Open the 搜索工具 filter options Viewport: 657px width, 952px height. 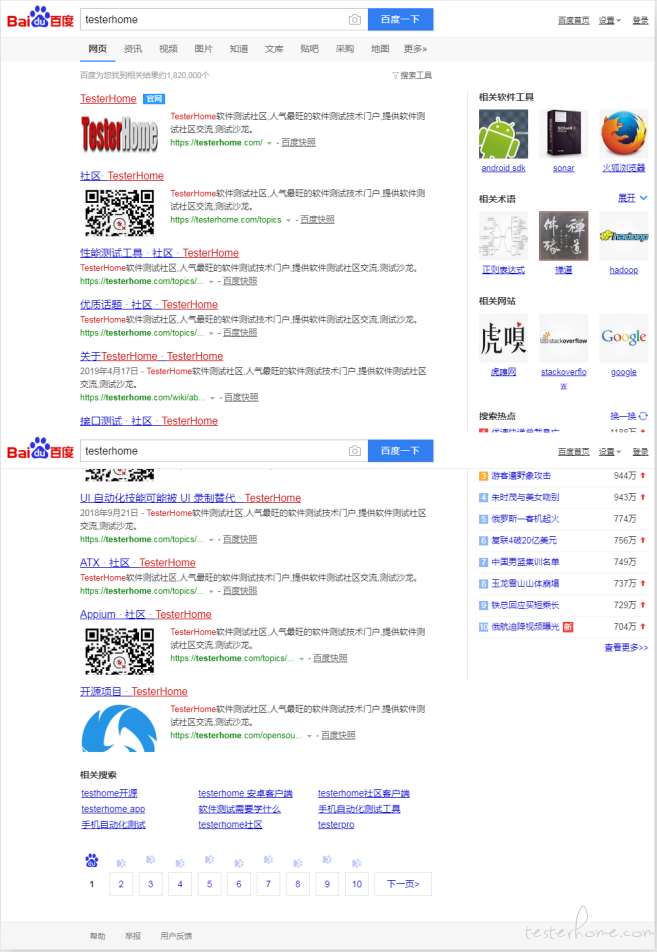(411, 75)
